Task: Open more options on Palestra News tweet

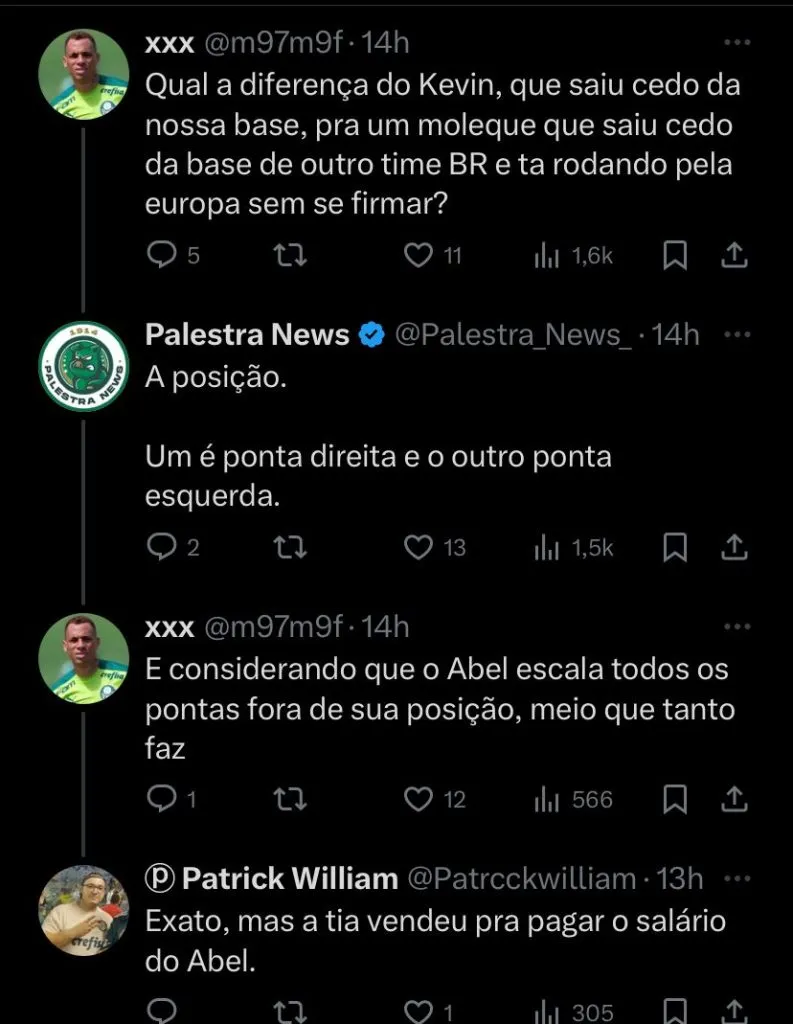Action: click(x=736, y=335)
